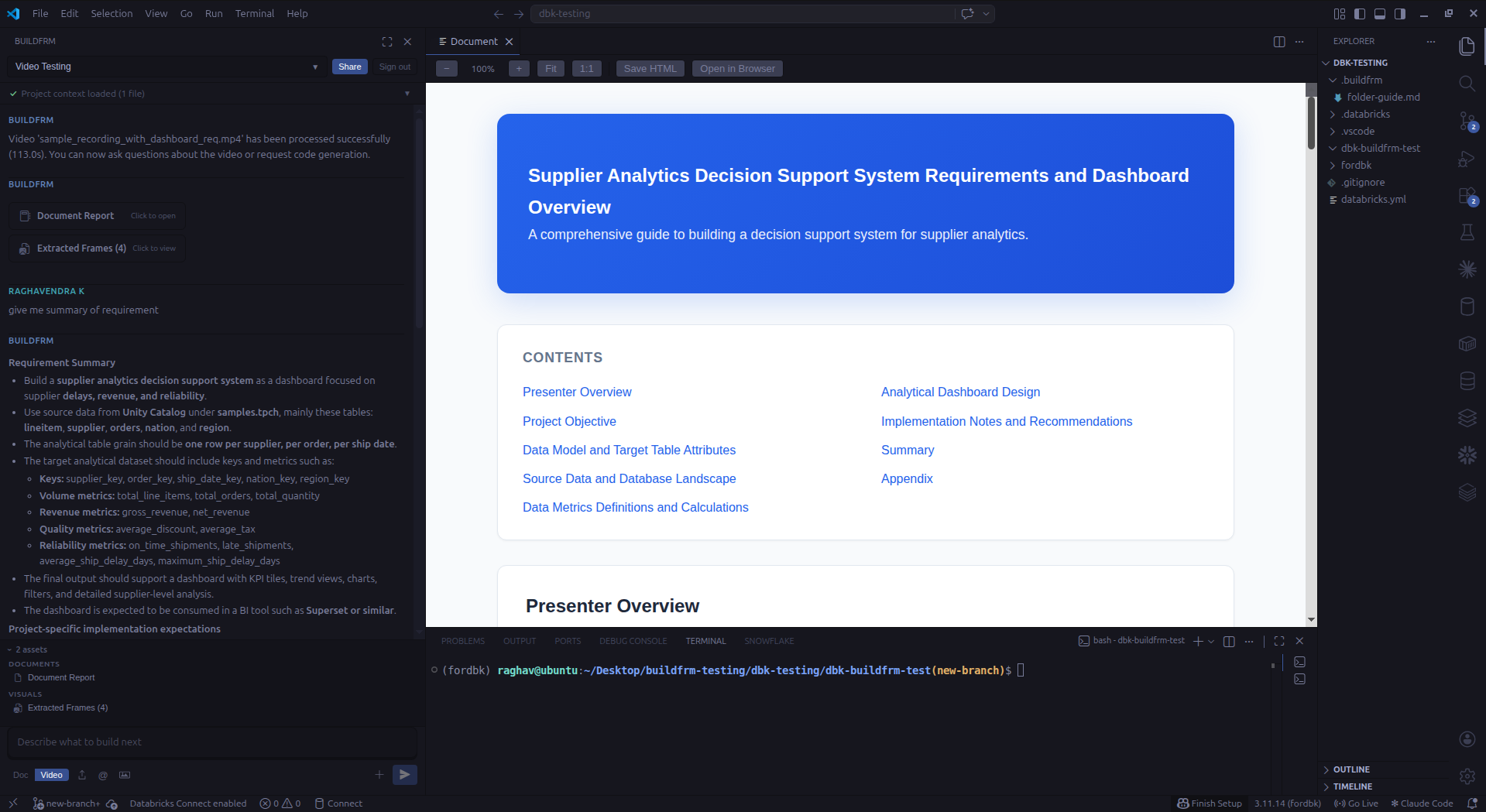Split the terminal with the split icon
Image resolution: width=1486 pixels, height=812 pixels.
click(x=1229, y=641)
